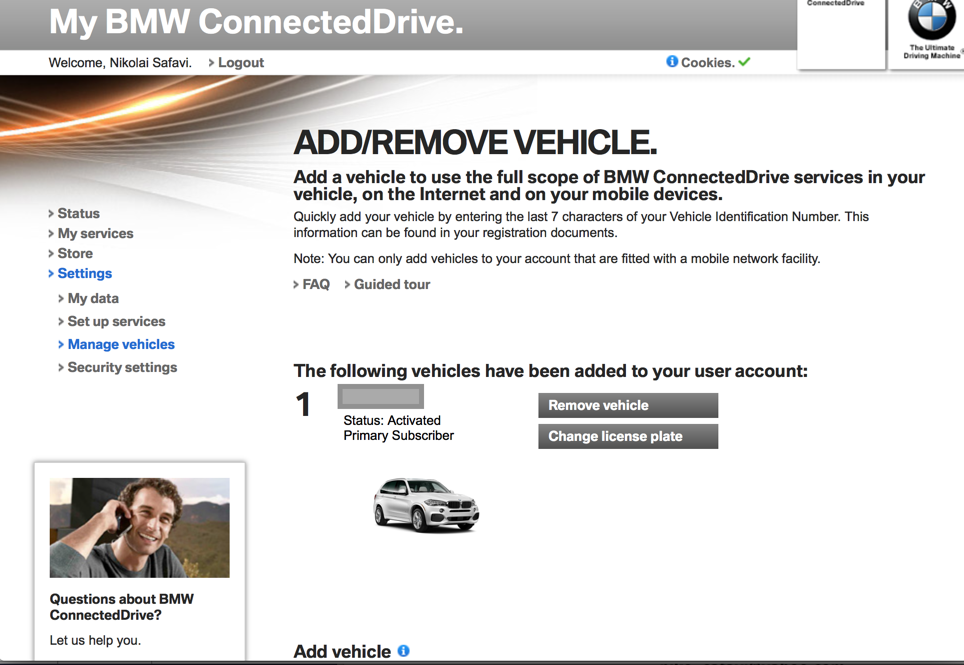Open Set up services submenu item

click(x=112, y=321)
